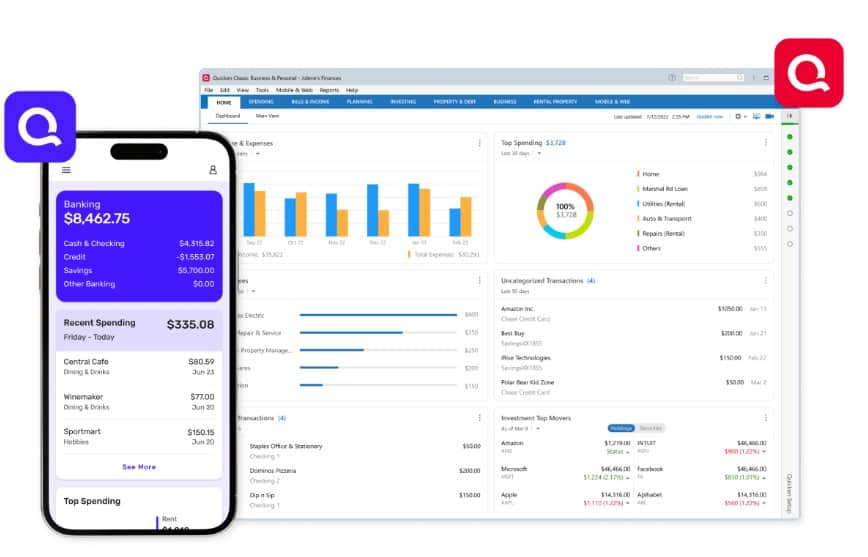Tap the Banking $8,462.75 card on phone
Screen dimensions: 868x557
coord(139,246)
